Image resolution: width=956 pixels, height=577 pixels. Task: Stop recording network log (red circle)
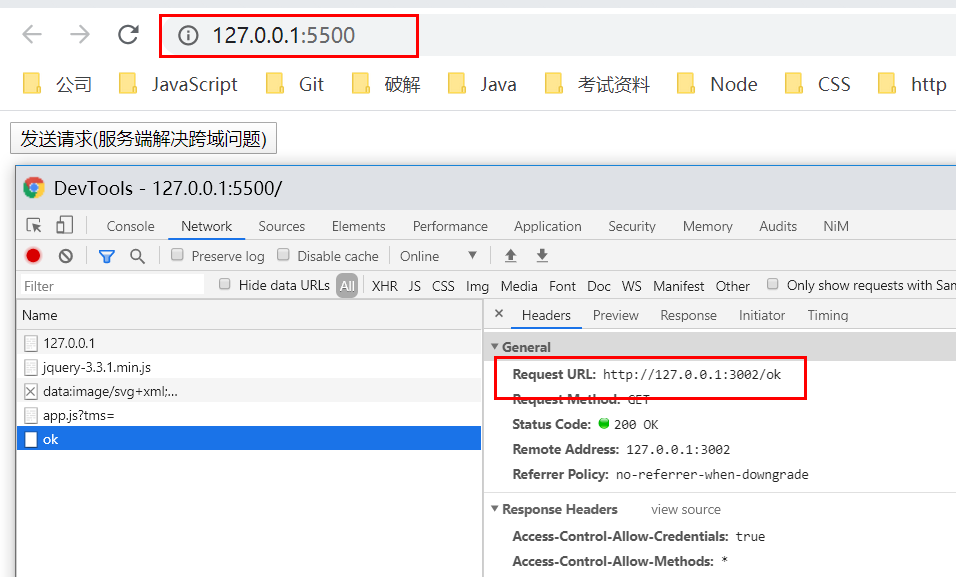coord(34,256)
